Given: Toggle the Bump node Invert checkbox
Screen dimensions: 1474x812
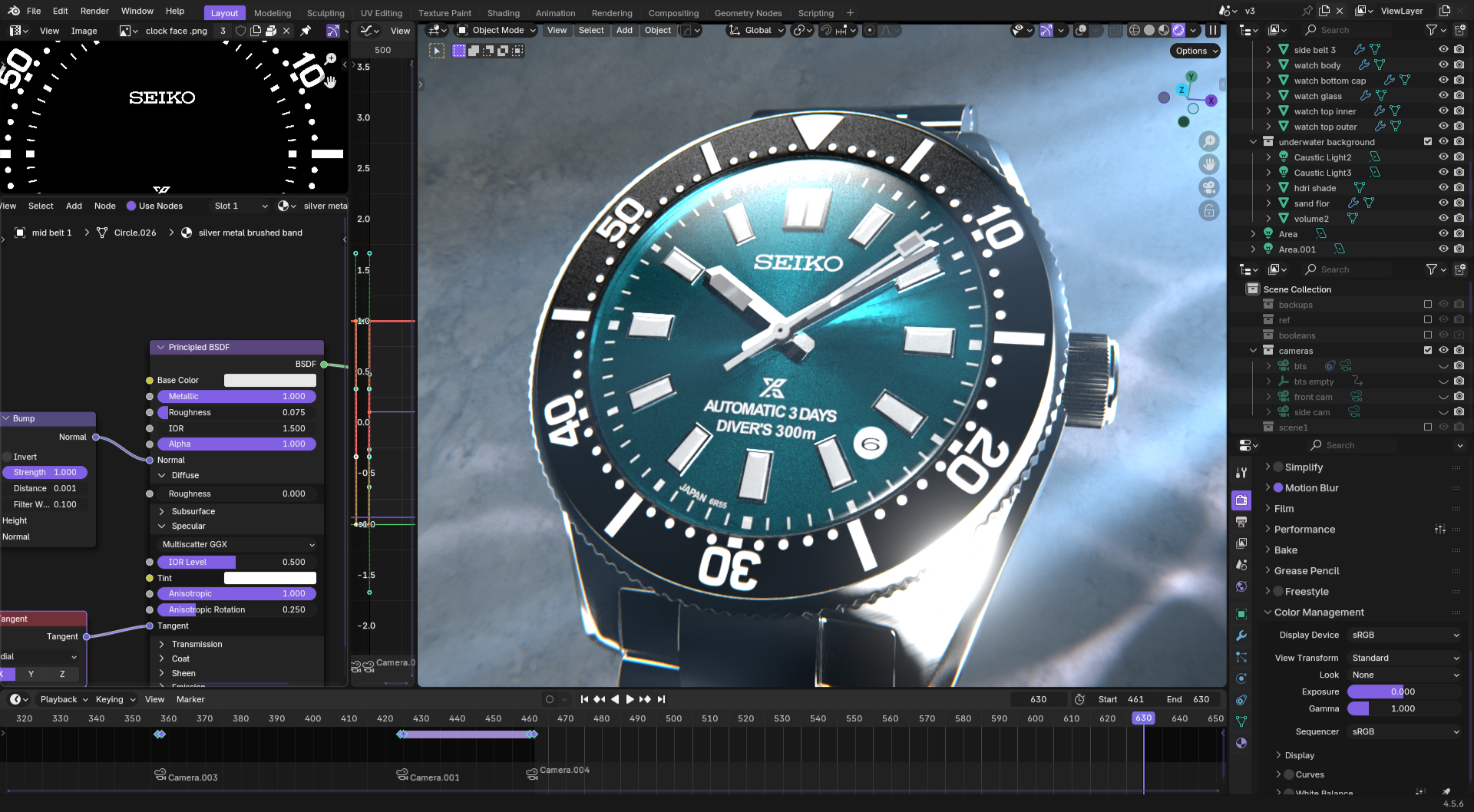Looking at the screenshot, I should tap(7, 457).
